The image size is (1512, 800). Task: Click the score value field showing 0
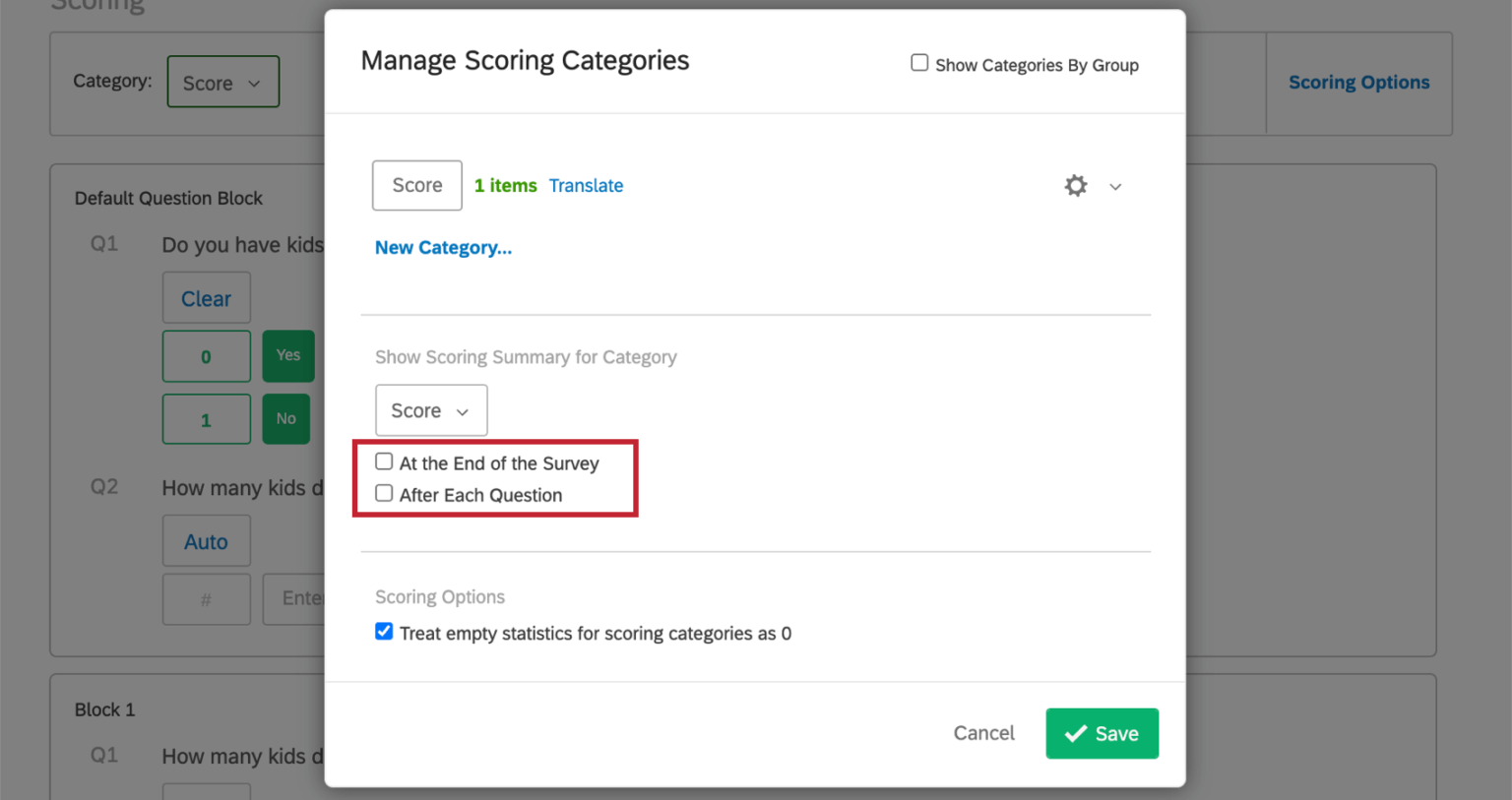(206, 355)
